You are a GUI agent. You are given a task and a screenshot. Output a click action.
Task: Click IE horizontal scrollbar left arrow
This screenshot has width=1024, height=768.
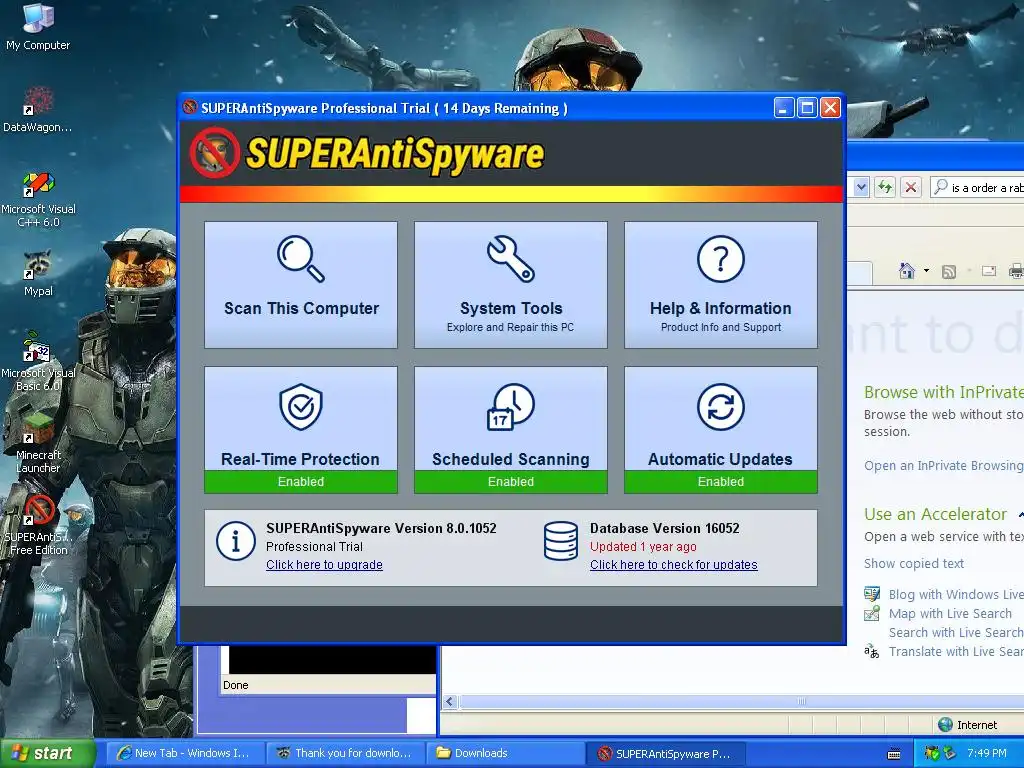pyautogui.click(x=449, y=701)
